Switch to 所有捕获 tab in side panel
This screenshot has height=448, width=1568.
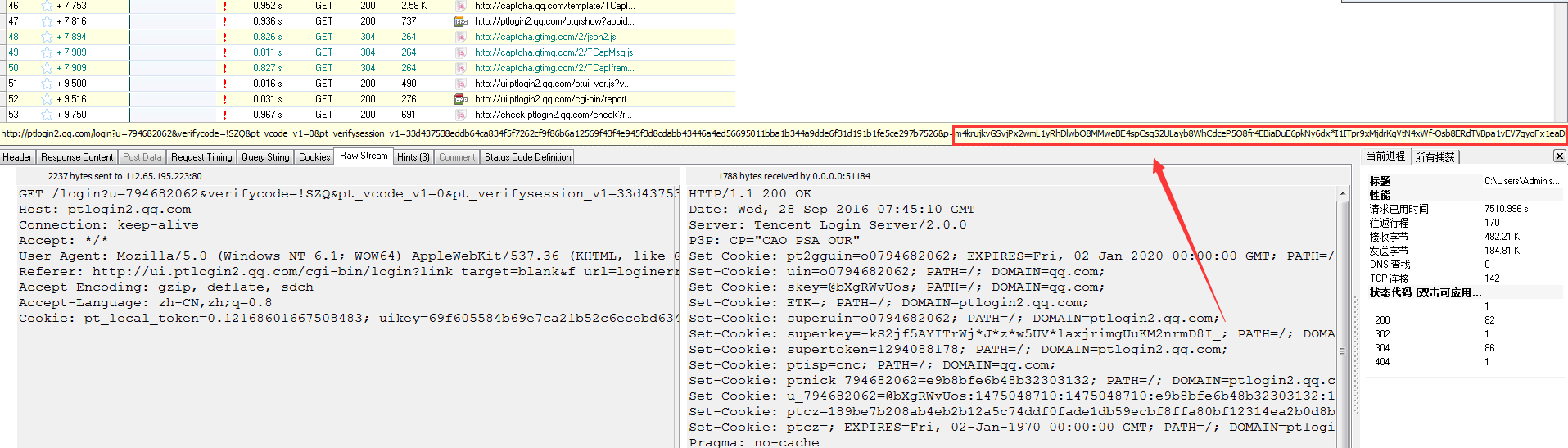point(1435,157)
